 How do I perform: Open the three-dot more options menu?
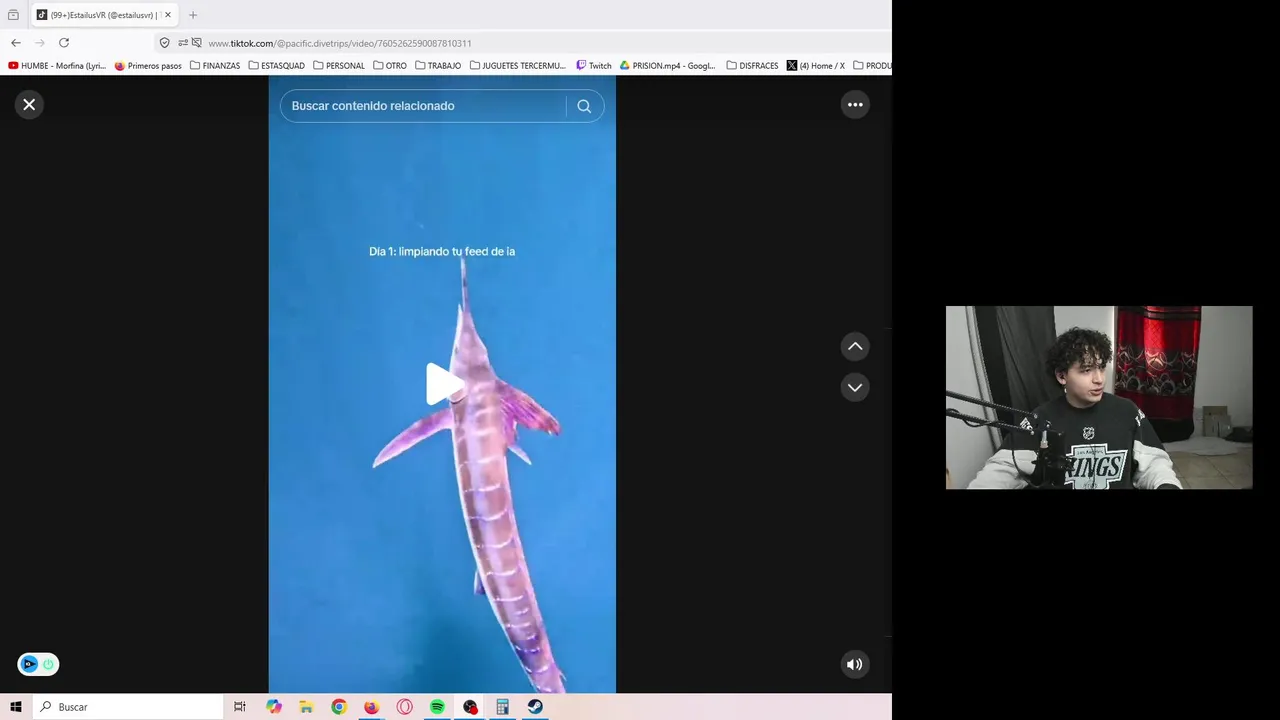pos(855,104)
